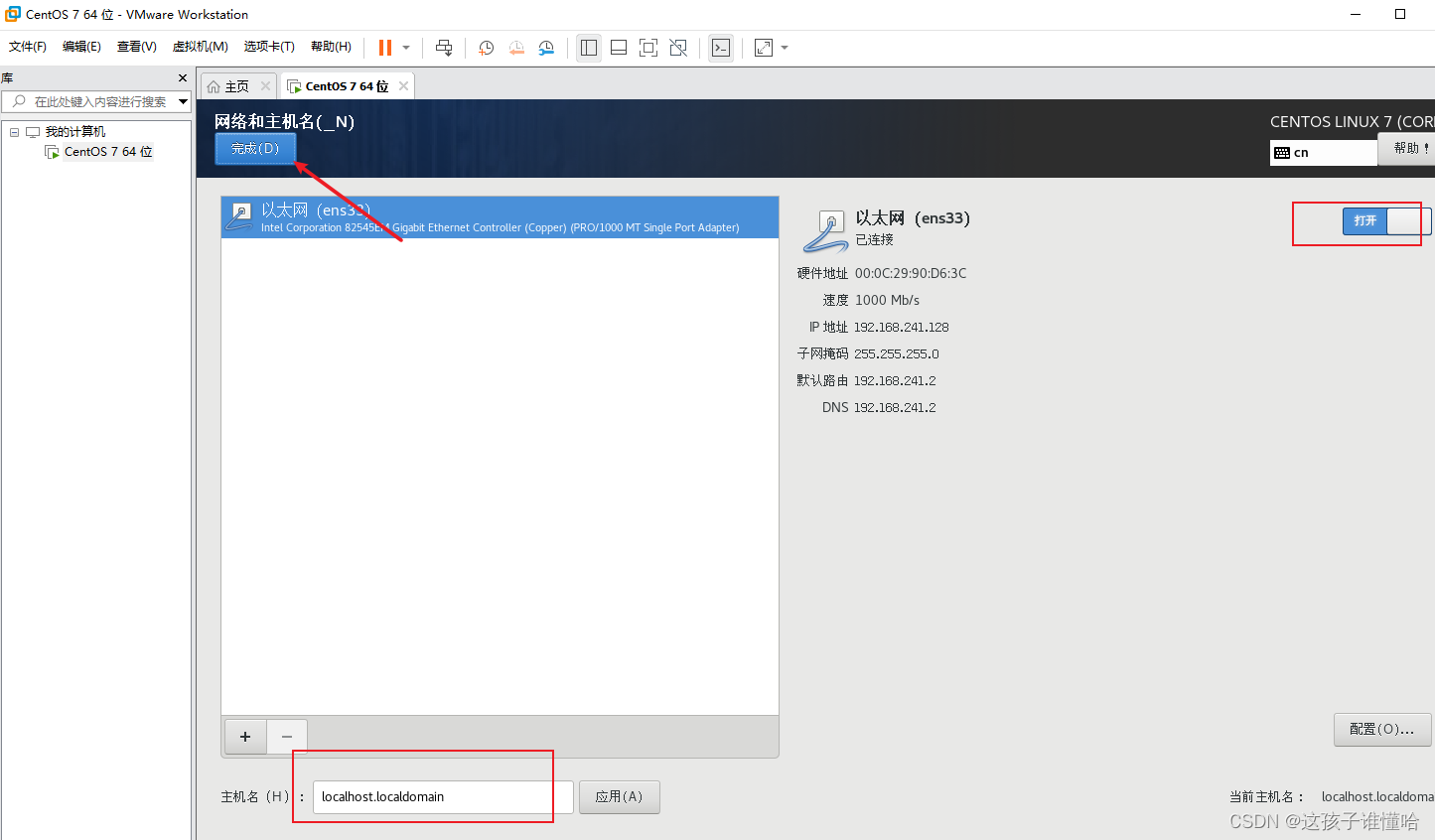Click the speed value 1000 Mb/s
The width and height of the screenshot is (1435, 840).
tap(887, 300)
